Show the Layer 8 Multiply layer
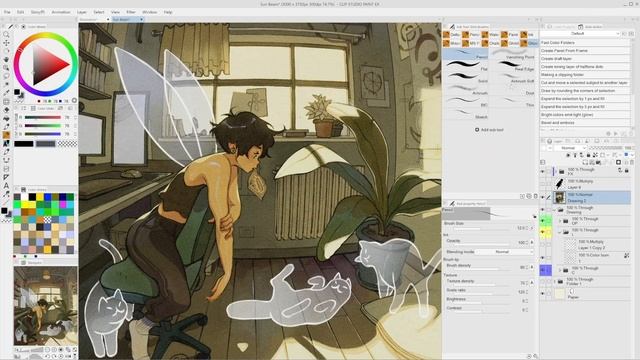Image resolution: width=640 pixels, height=360 pixels. tap(542, 184)
